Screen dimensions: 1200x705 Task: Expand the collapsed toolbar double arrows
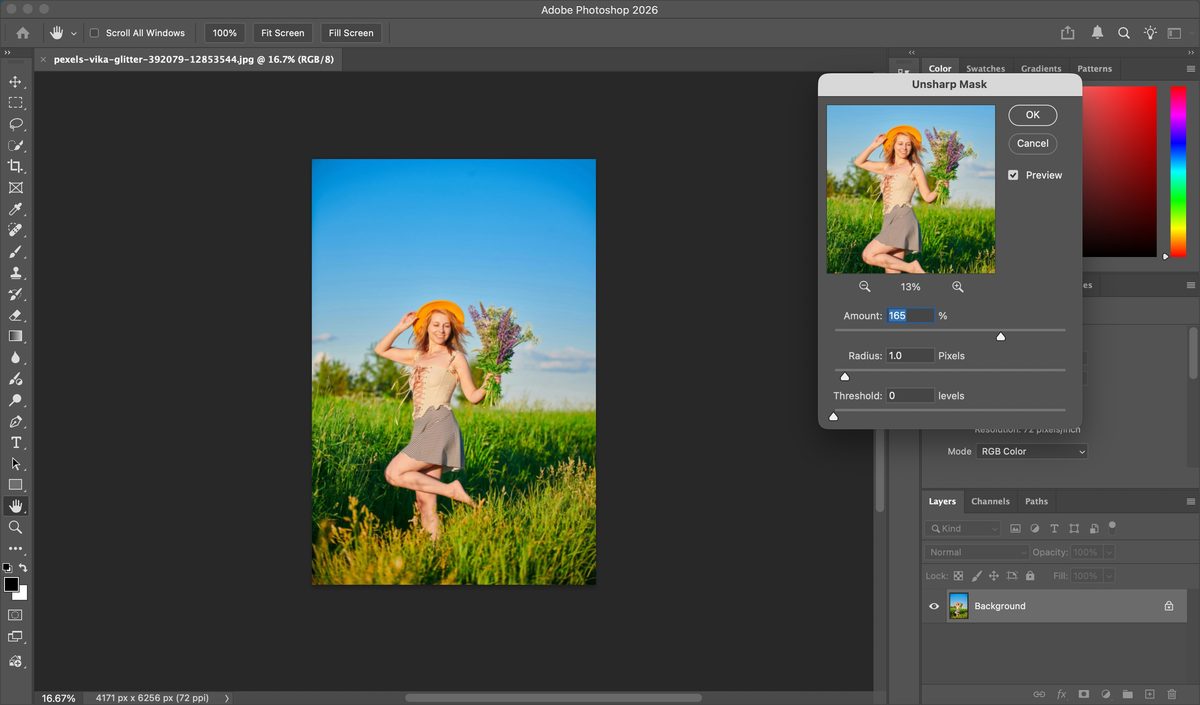pyautogui.click(x=8, y=53)
